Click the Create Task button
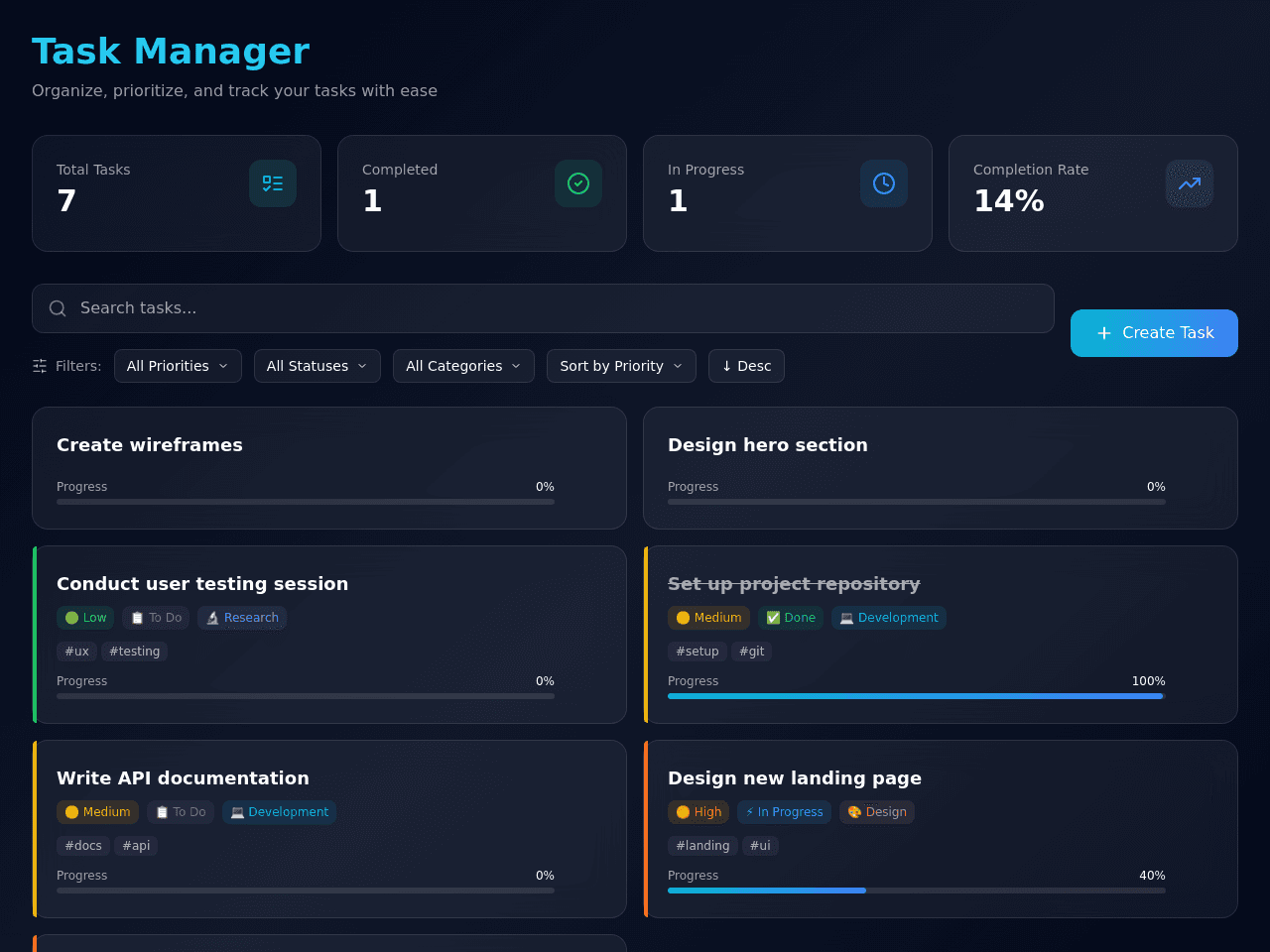1270x952 pixels. click(1154, 333)
